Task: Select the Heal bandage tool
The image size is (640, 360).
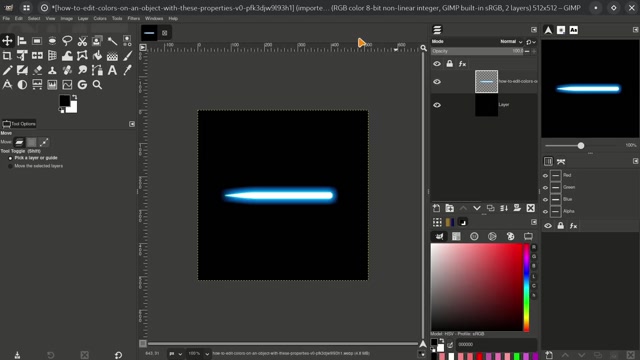Action: tap(67, 70)
